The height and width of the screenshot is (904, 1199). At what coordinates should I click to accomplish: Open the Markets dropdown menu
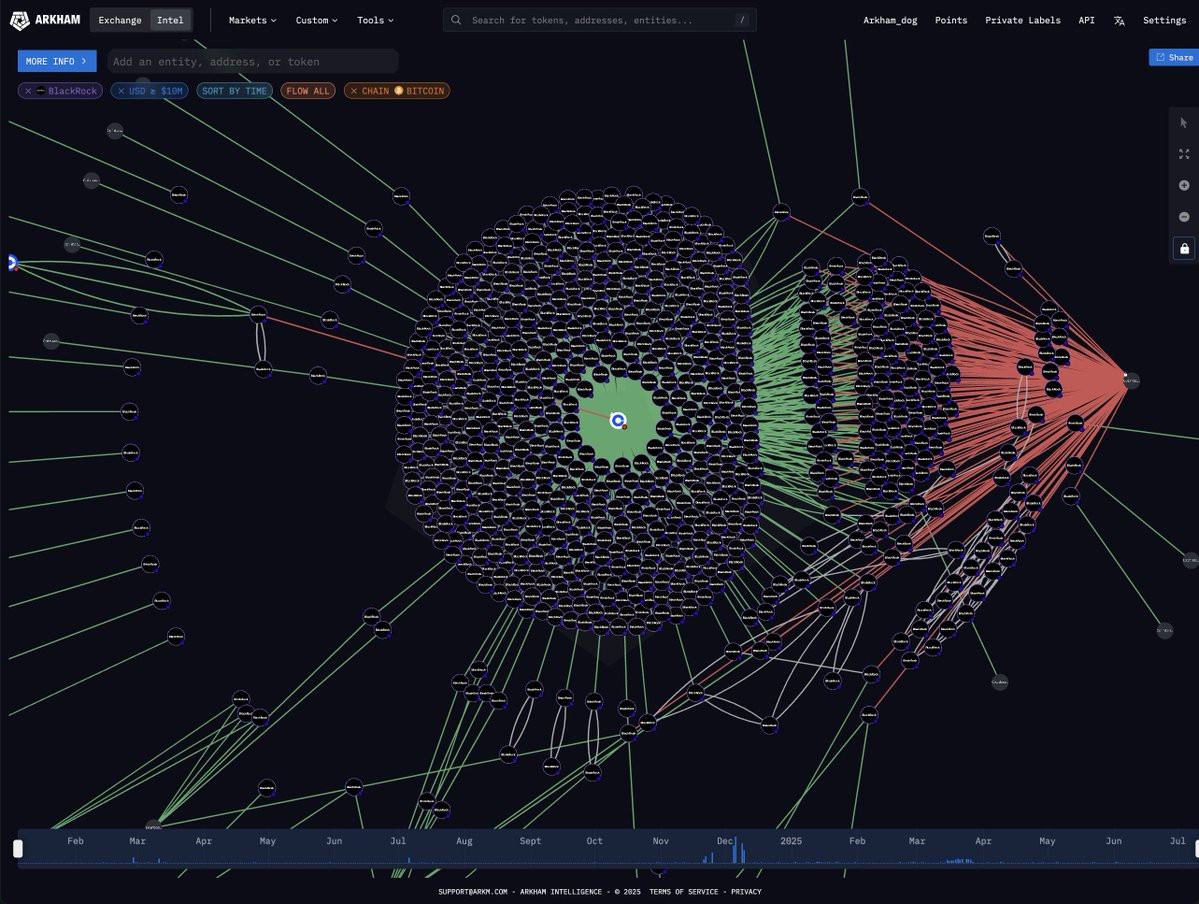[252, 20]
